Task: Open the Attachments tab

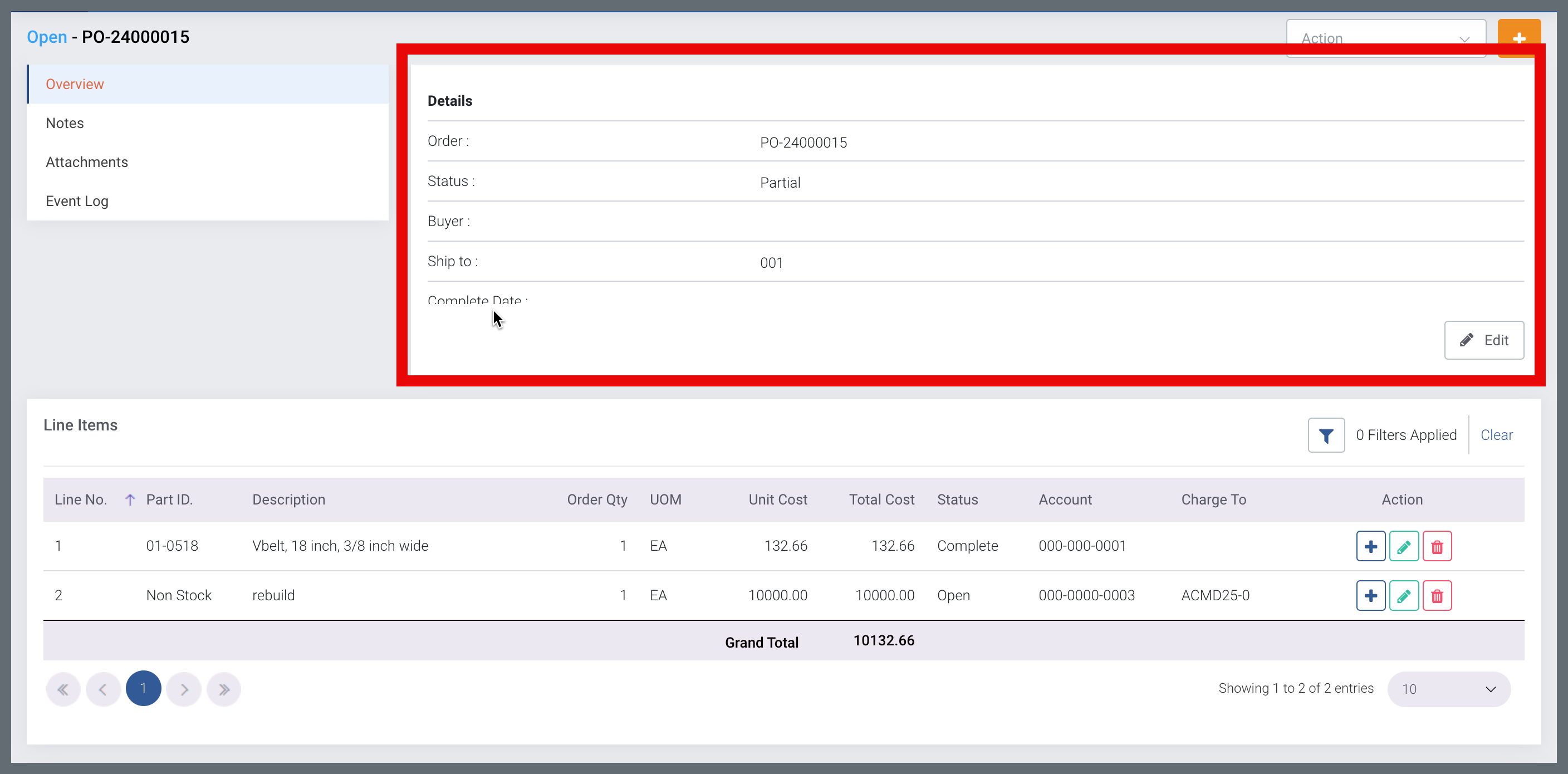Action: (86, 162)
